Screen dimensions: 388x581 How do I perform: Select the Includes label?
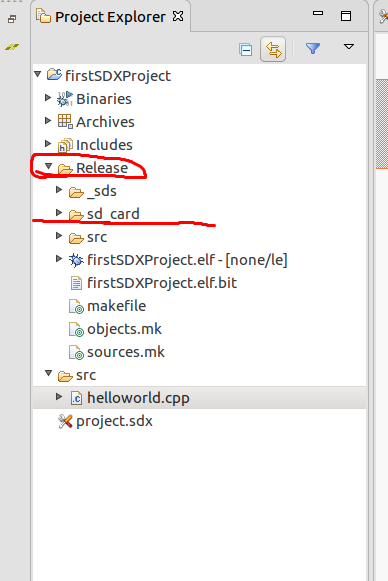tap(104, 145)
